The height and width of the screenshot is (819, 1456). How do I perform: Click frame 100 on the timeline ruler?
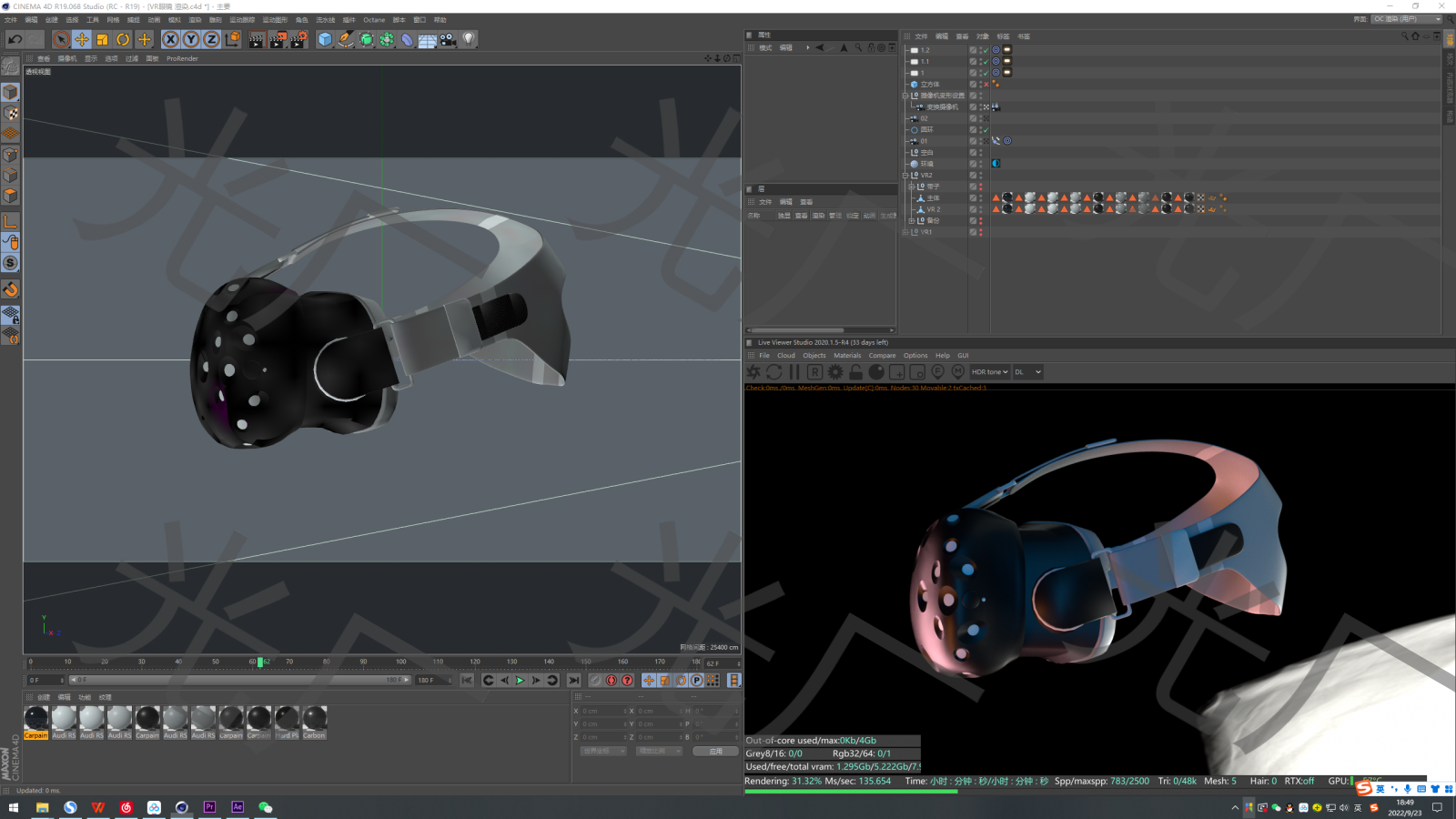[x=400, y=662]
